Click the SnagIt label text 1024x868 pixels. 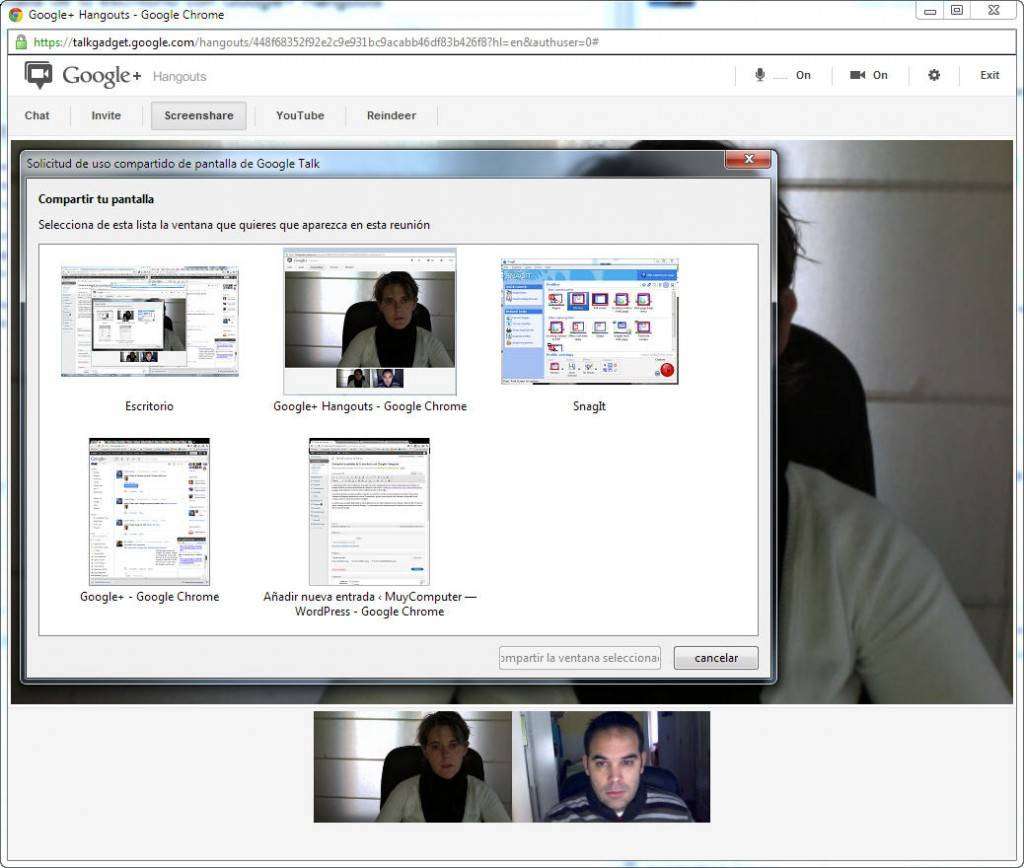click(589, 406)
